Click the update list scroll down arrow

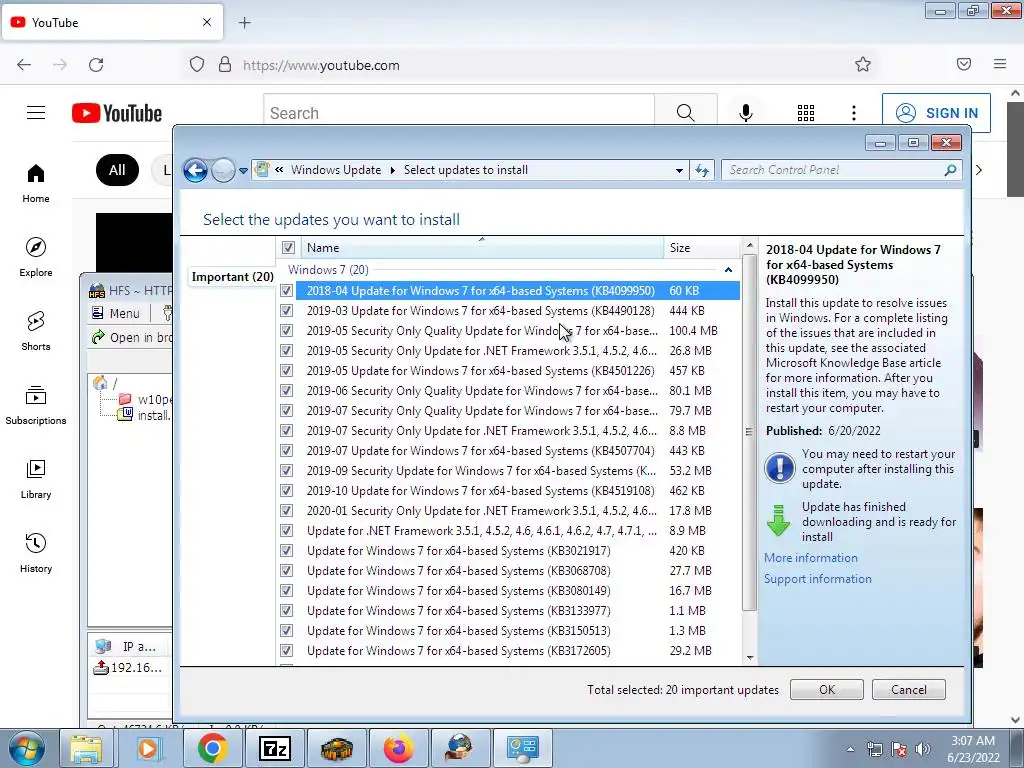point(750,658)
